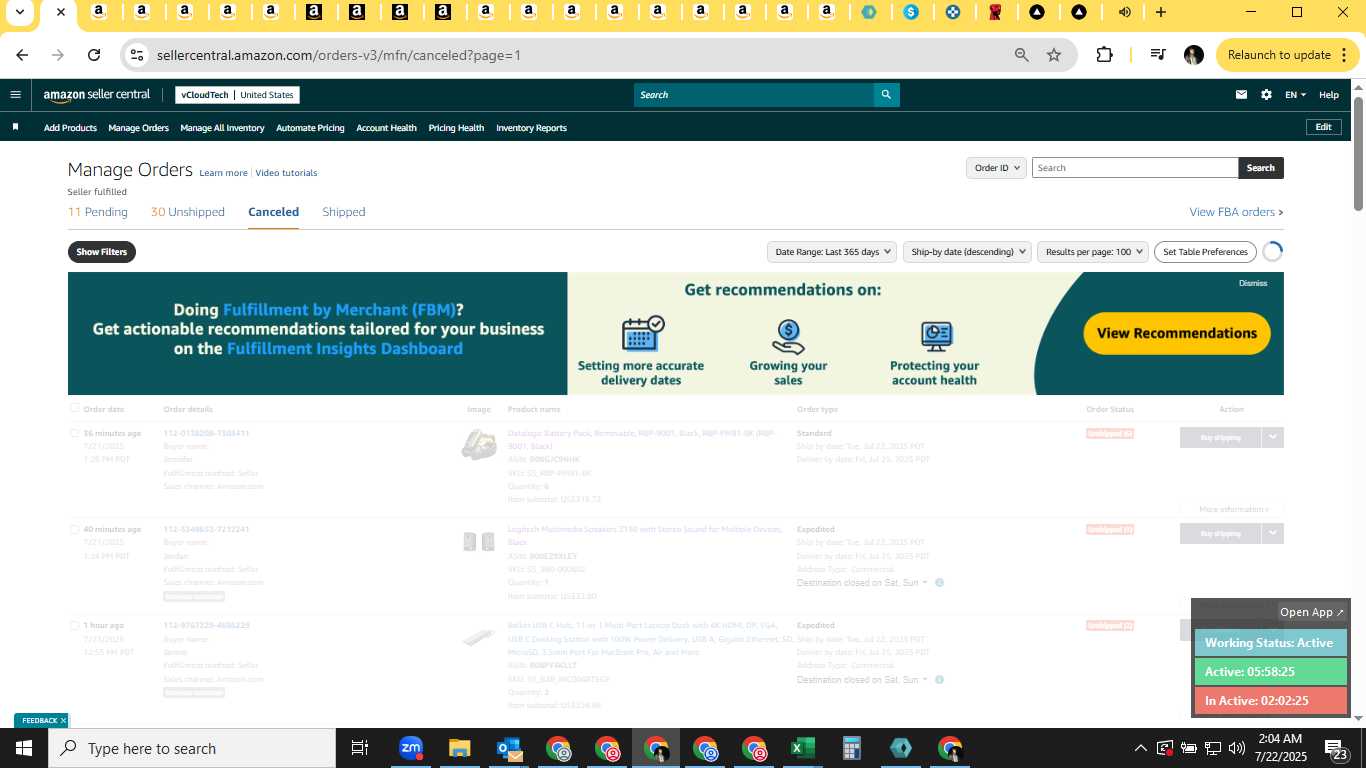The image size is (1366, 768).
Task: Open the Chrome extensions puzzle icon
Action: tap(1104, 55)
